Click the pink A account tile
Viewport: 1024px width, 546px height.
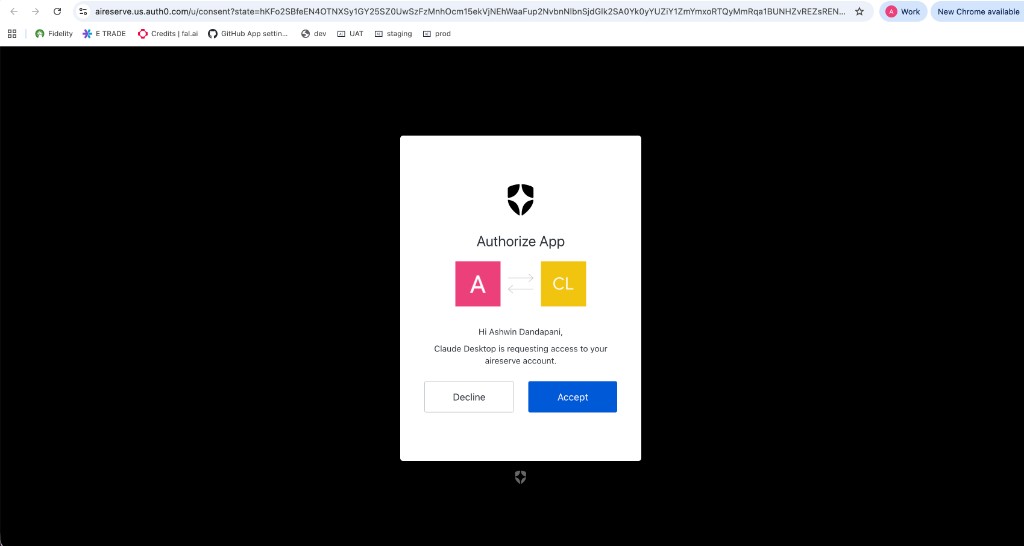(x=478, y=284)
